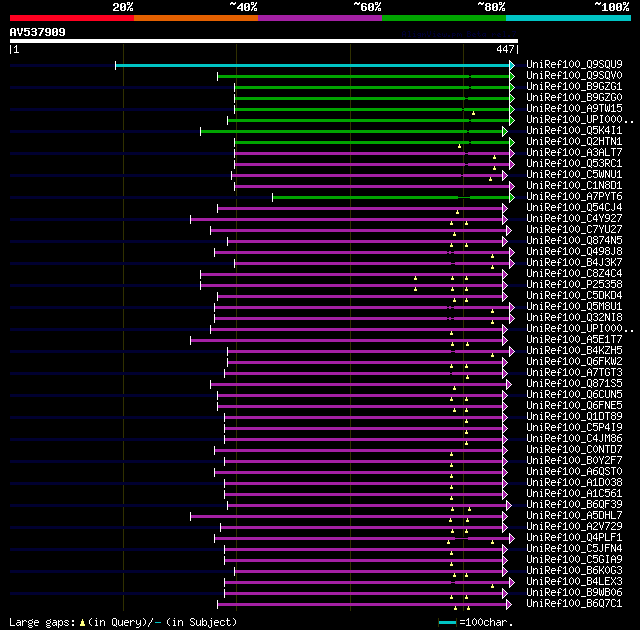Click the UniRef100_B6QF39 label

[x=574, y=505]
